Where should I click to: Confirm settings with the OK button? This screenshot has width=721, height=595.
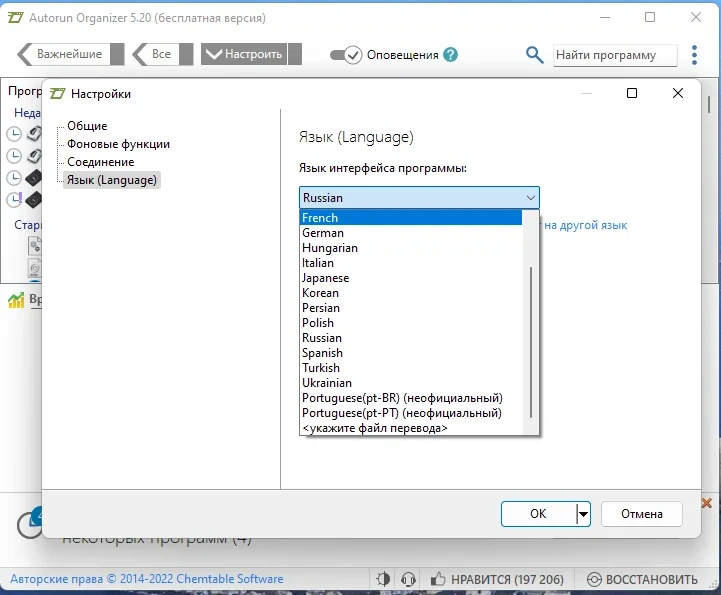click(x=538, y=514)
